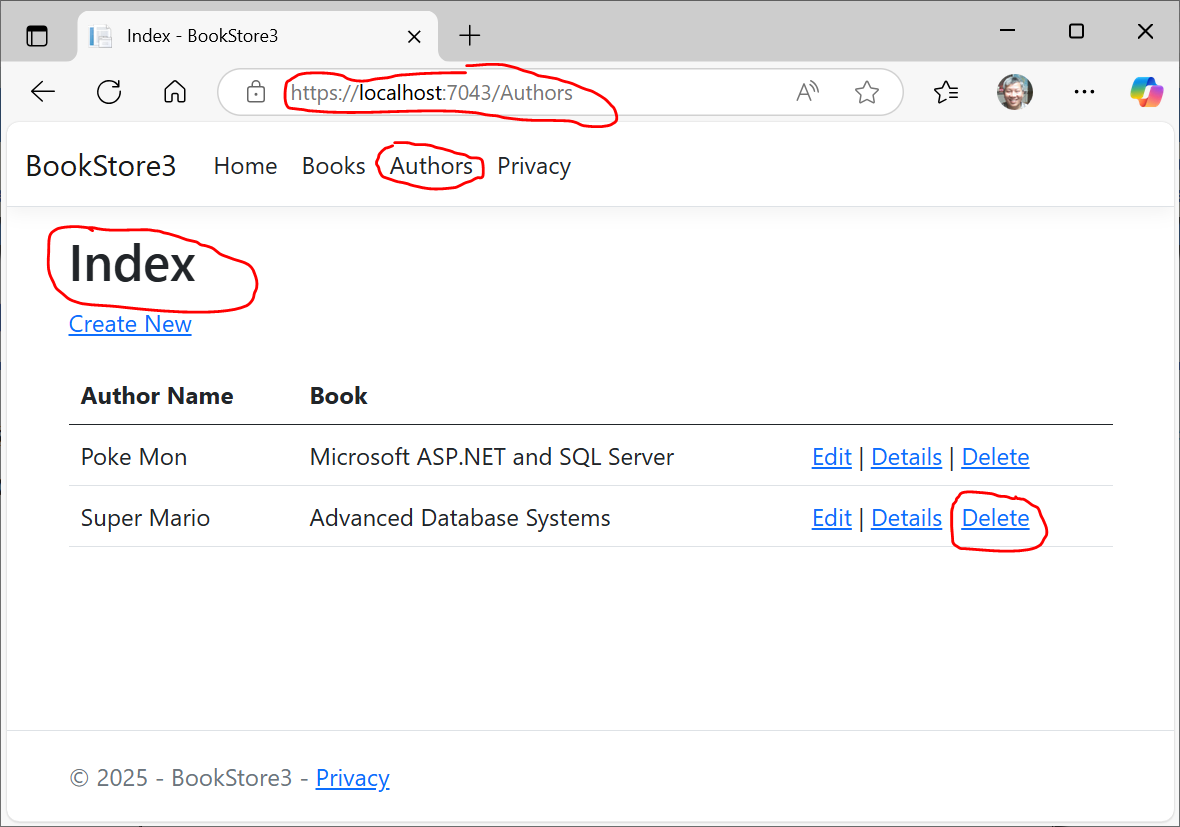The width and height of the screenshot is (1180, 827).
Task: Edit the Poke Mon author
Action: [x=832, y=457]
